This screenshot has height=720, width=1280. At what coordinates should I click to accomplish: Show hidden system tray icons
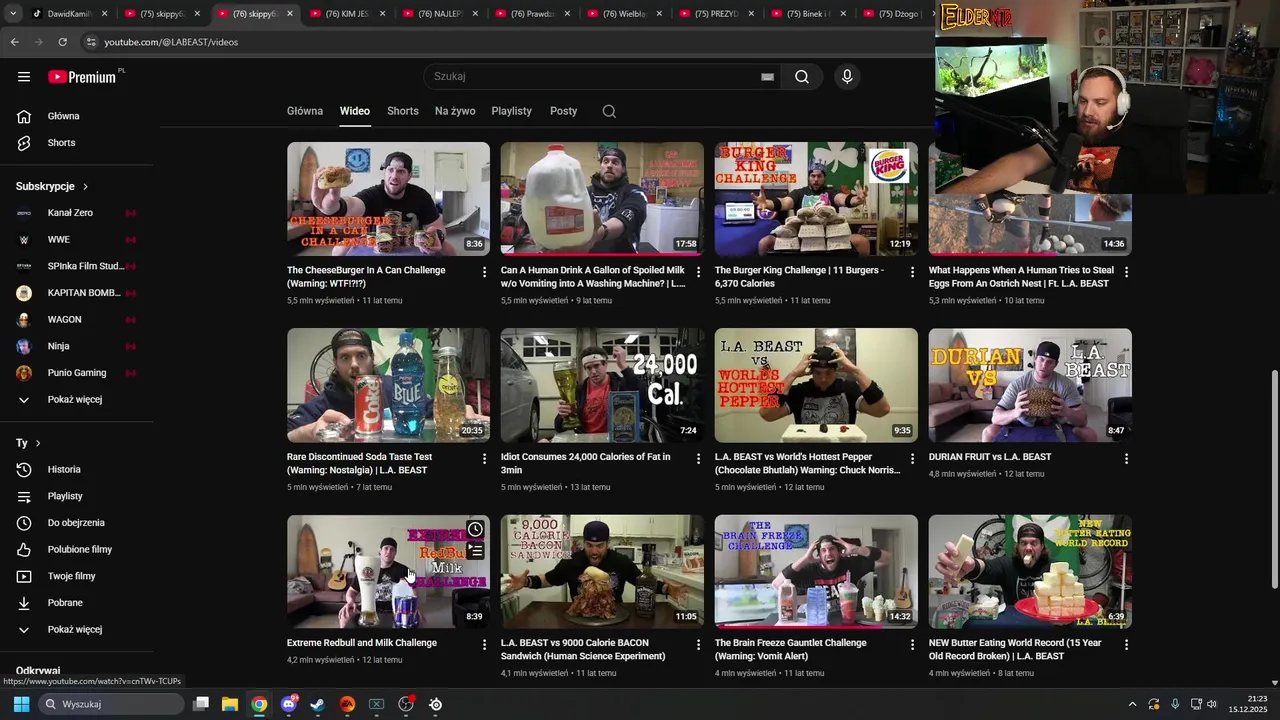click(1132, 704)
